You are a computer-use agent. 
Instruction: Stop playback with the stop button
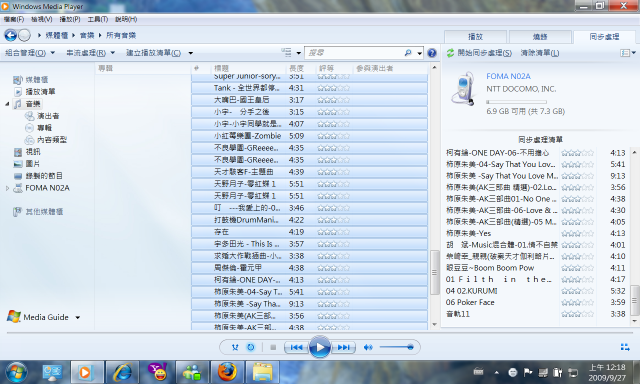[273, 347]
